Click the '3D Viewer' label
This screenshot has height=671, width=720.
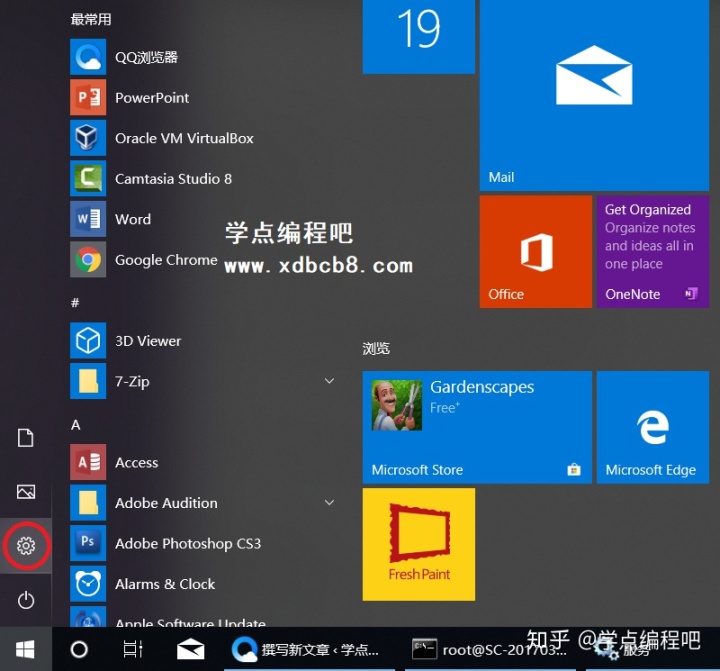coord(148,341)
